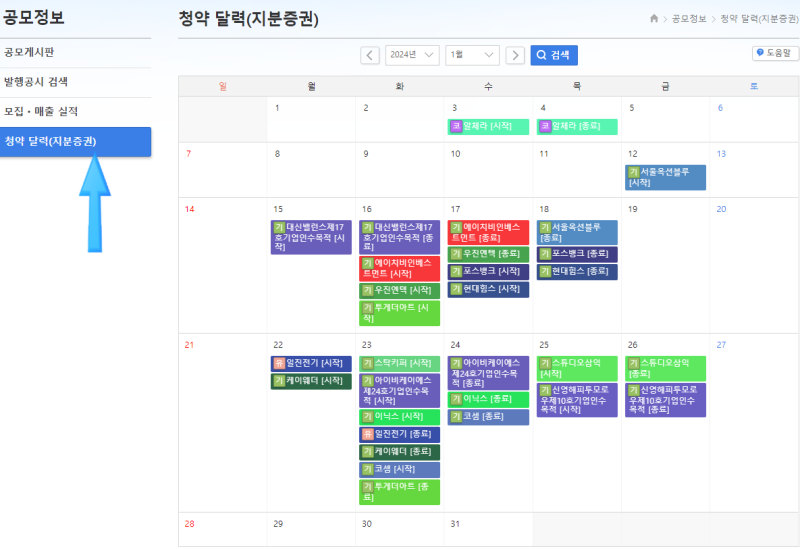
Task: Click the 토 weekday column header
Action: point(754,87)
